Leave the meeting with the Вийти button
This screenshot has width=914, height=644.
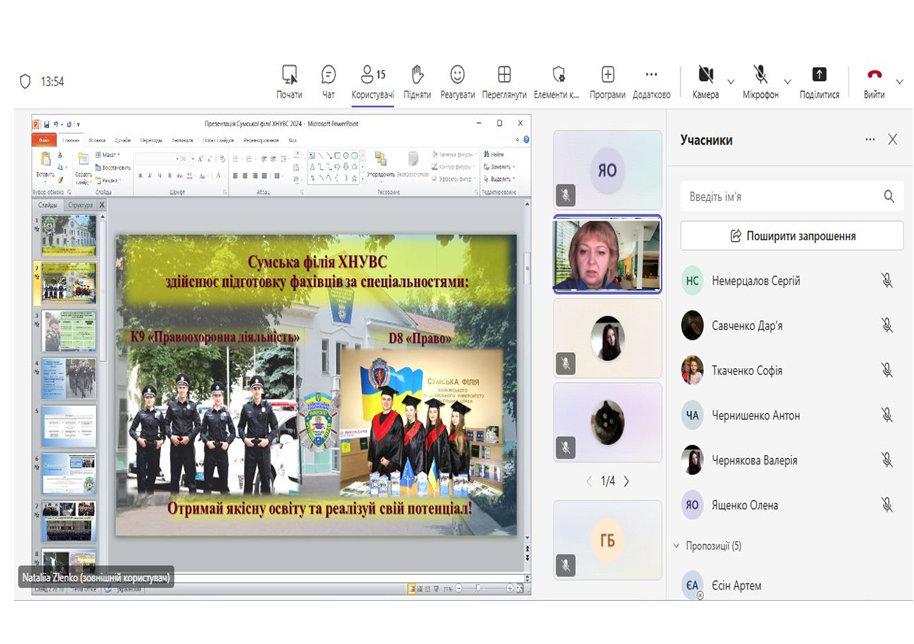(874, 78)
